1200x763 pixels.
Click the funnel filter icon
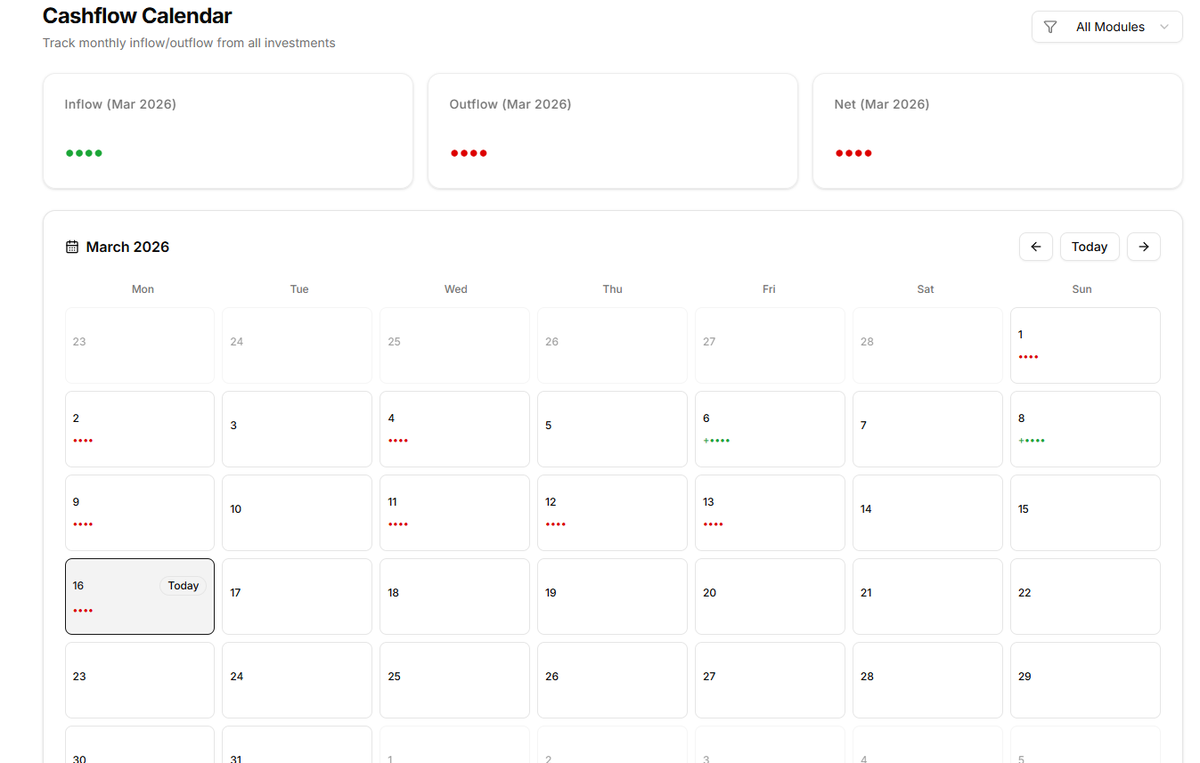tap(1050, 27)
